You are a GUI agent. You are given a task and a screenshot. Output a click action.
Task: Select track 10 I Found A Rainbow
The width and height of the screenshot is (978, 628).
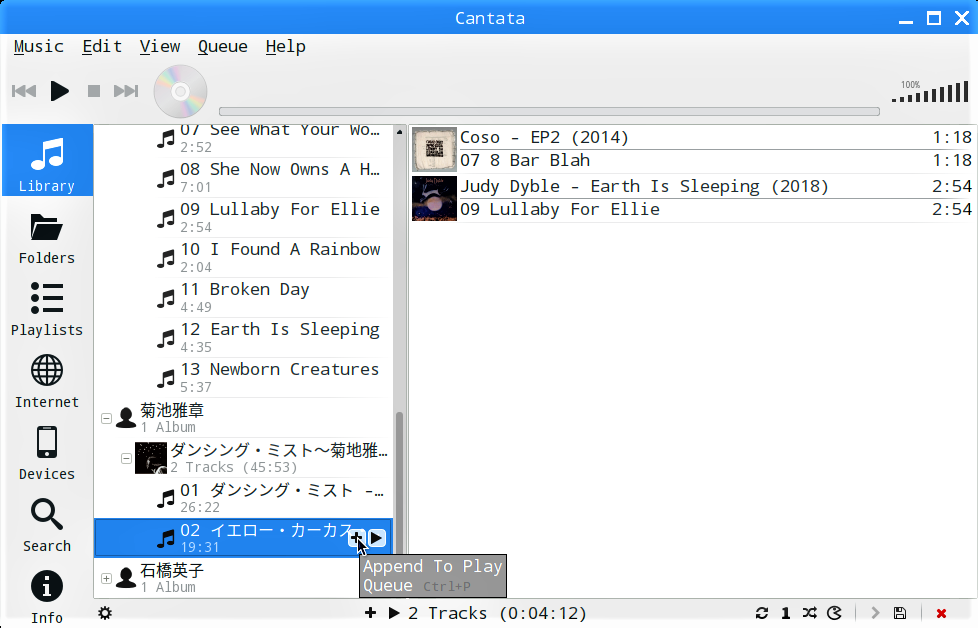(244, 258)
